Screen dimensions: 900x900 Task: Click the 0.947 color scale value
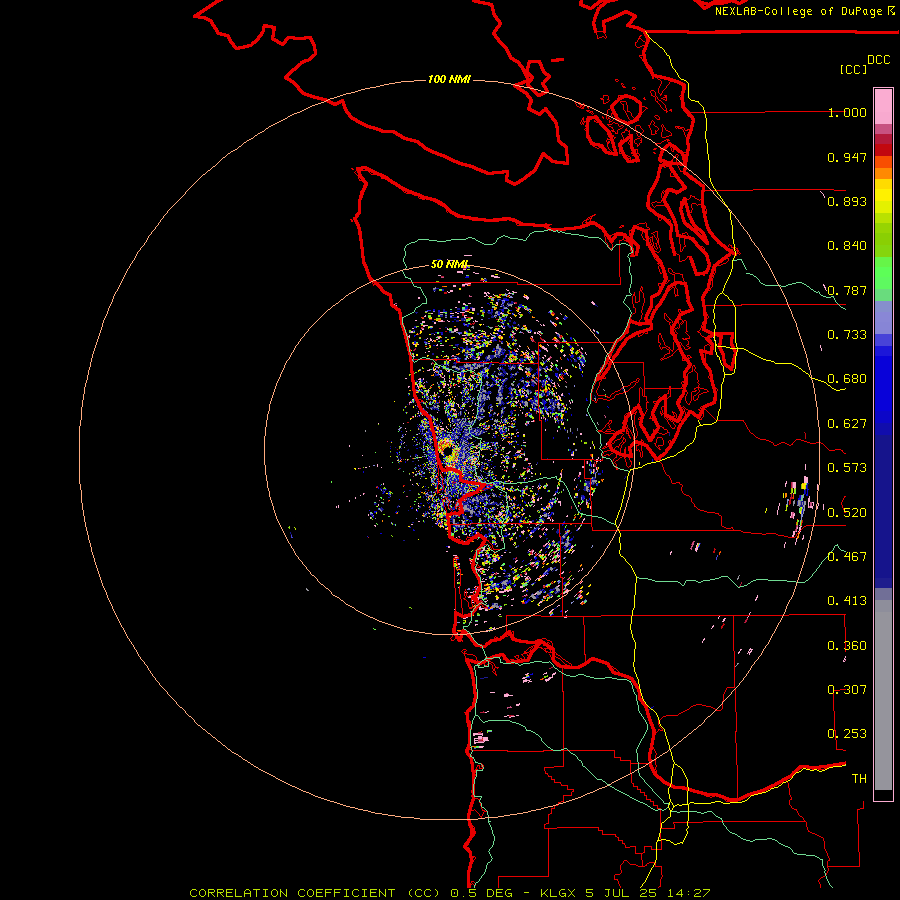[847, 157]
